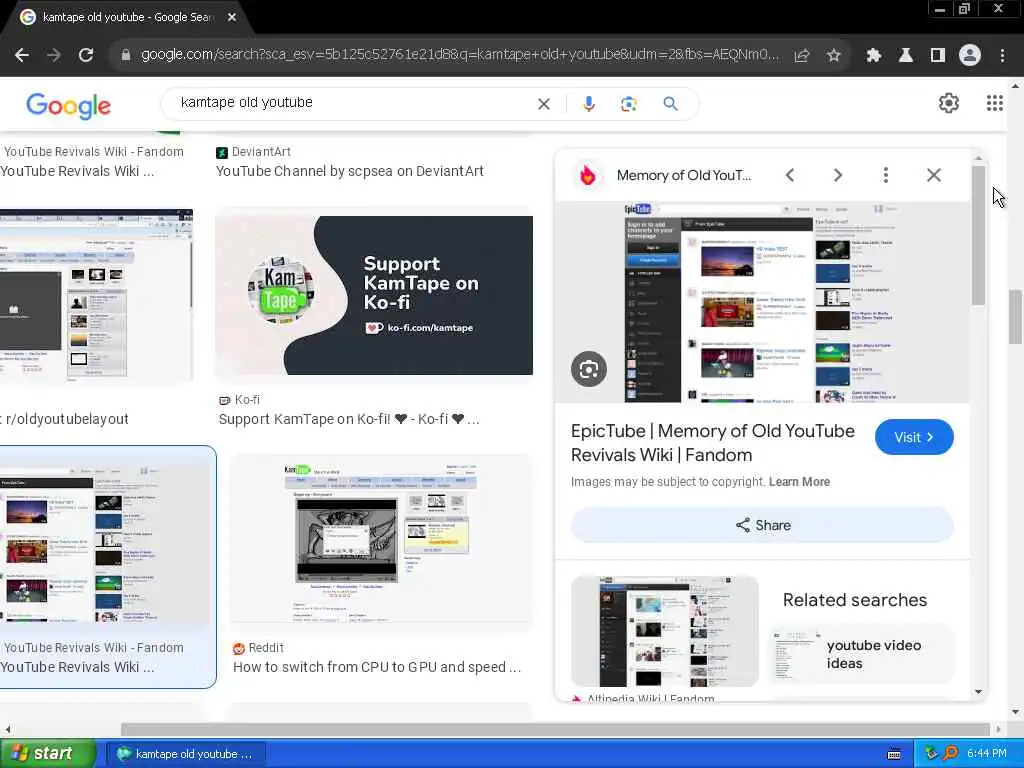Click the address bar URL

(459, 55)
